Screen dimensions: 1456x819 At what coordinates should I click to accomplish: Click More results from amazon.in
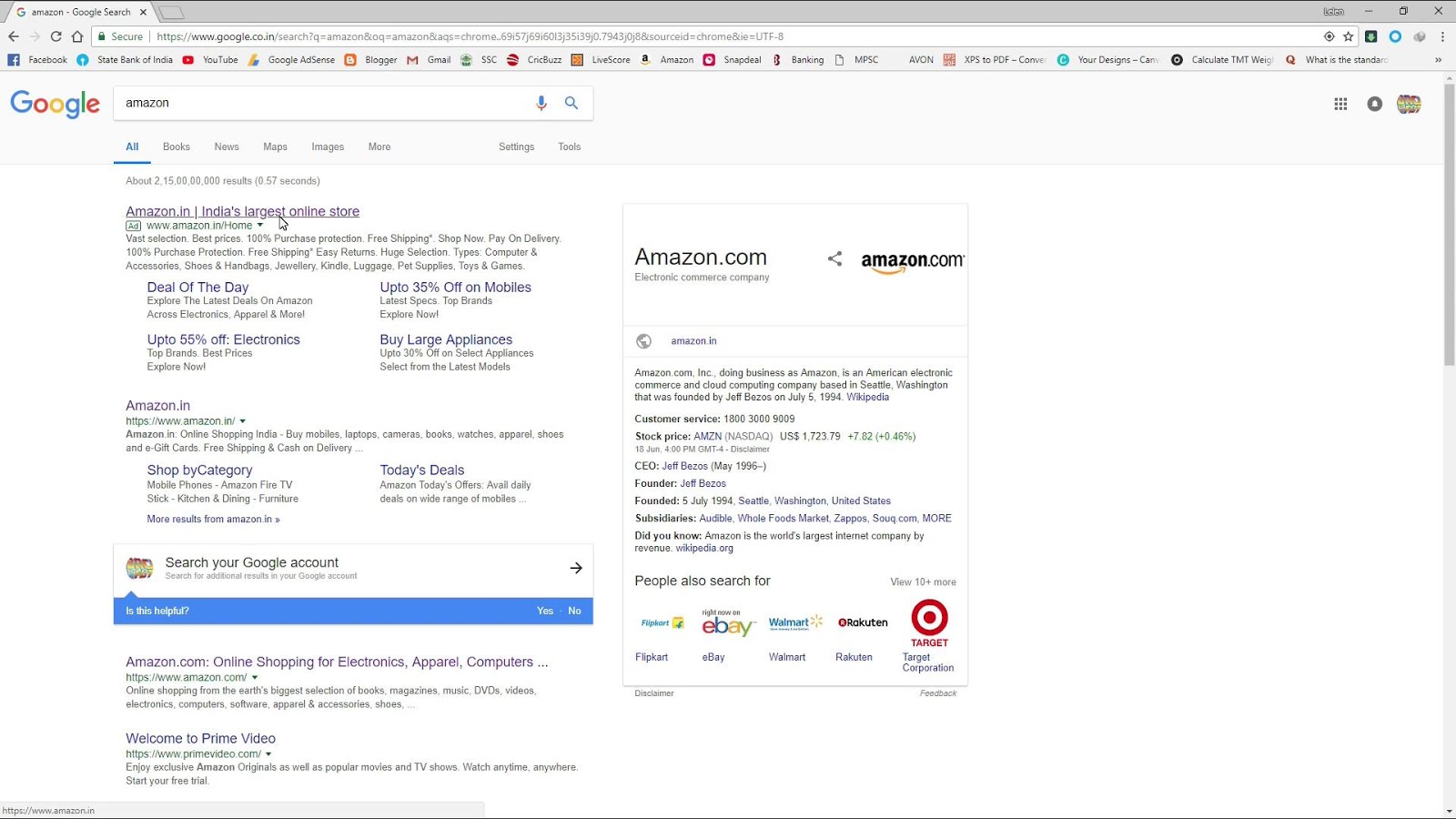[214, 520]
